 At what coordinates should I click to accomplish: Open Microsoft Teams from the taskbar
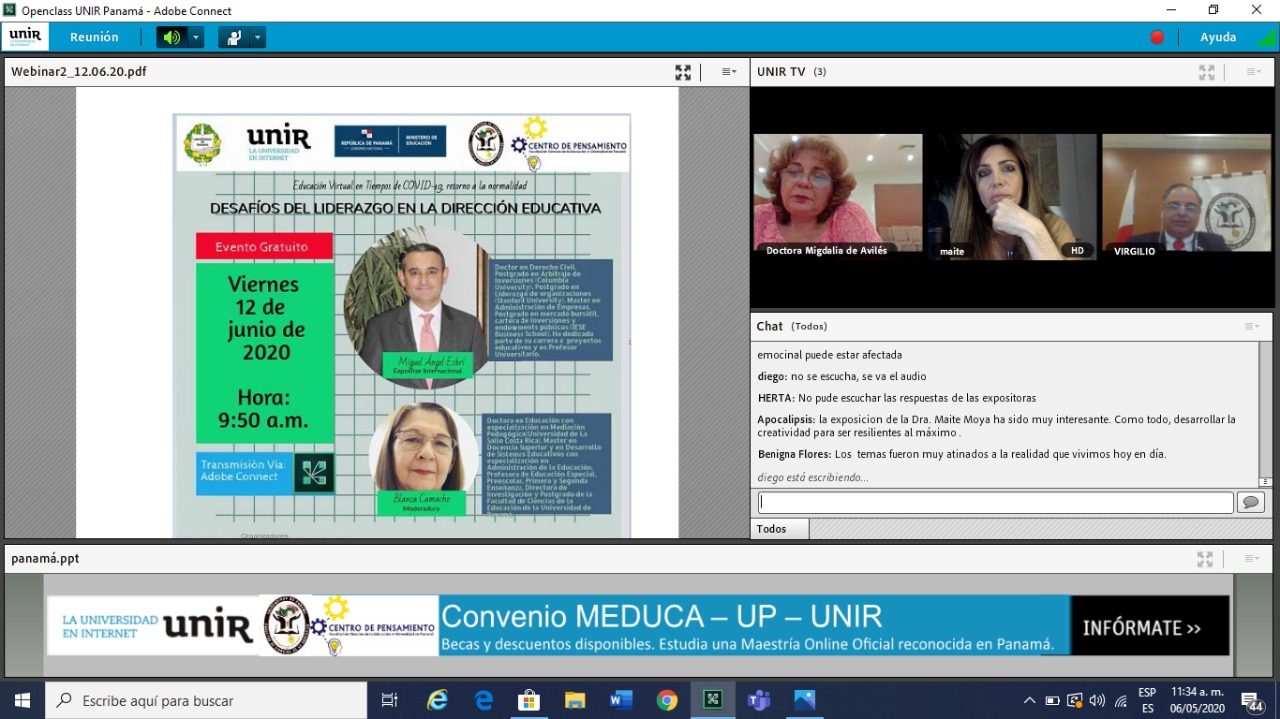click(x=759, y=701)
